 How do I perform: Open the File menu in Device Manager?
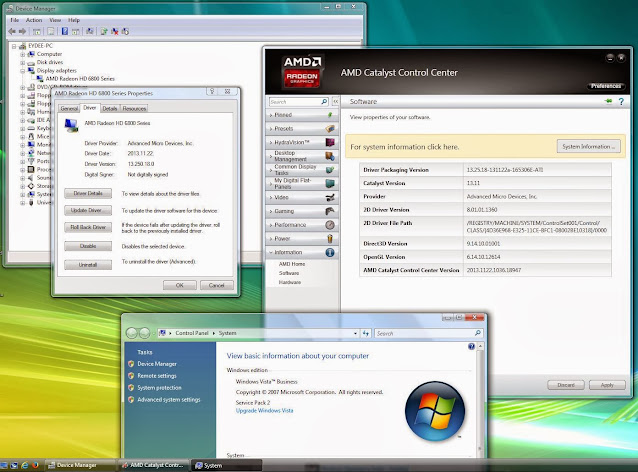(x=15, y=20)
